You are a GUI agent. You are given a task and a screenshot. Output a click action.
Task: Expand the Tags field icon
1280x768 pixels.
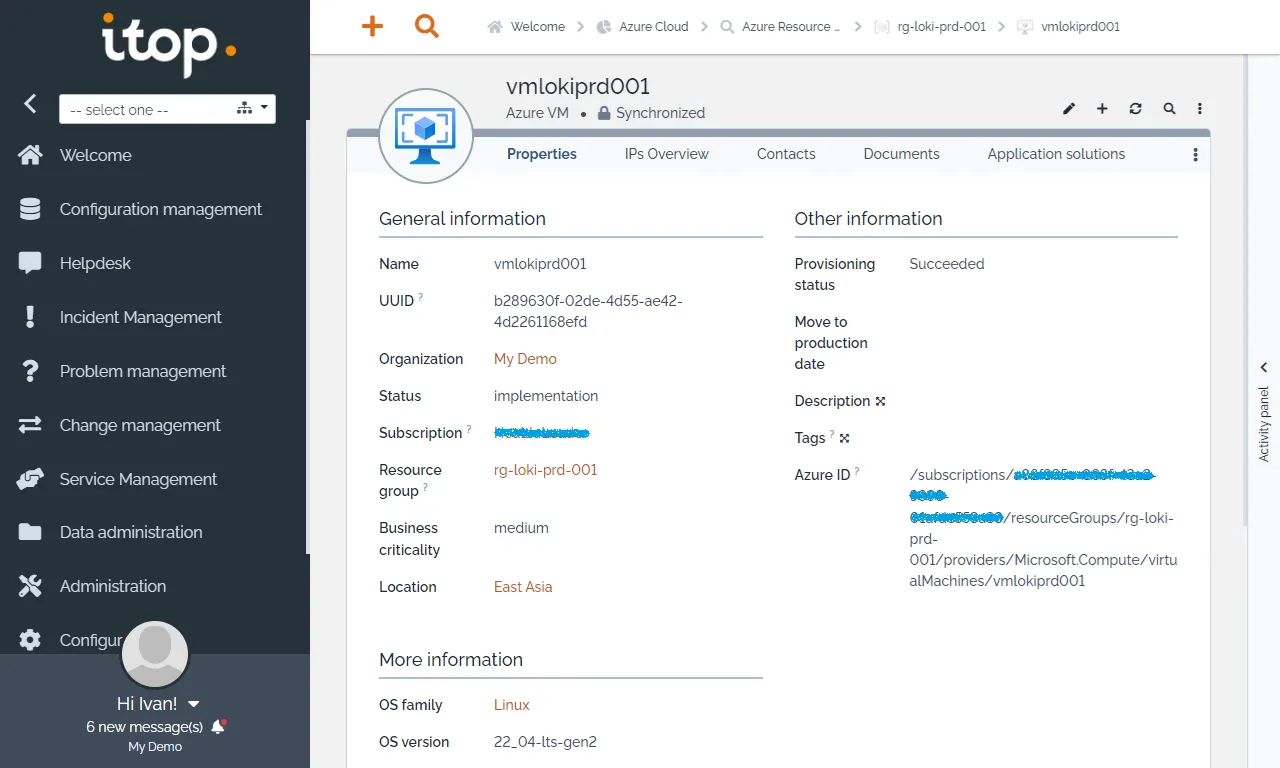844,438
